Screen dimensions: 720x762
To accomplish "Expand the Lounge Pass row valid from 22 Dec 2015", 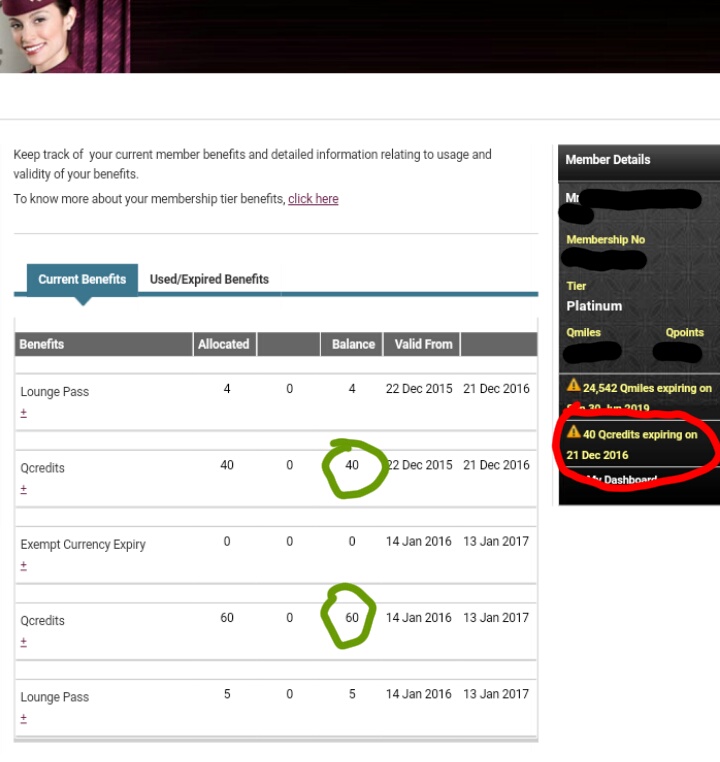I will click(23, 413).
